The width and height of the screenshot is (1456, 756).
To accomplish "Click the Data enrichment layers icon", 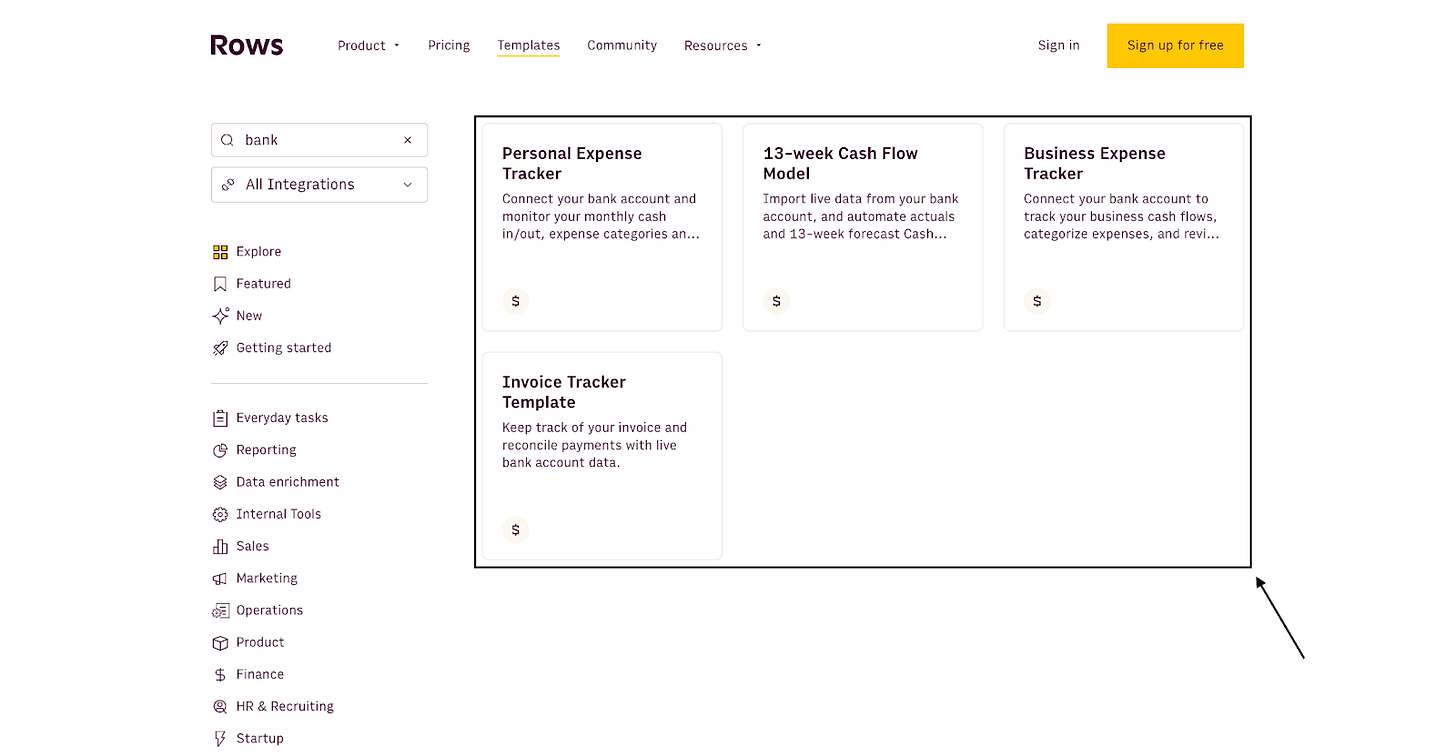I will [220, 482].
